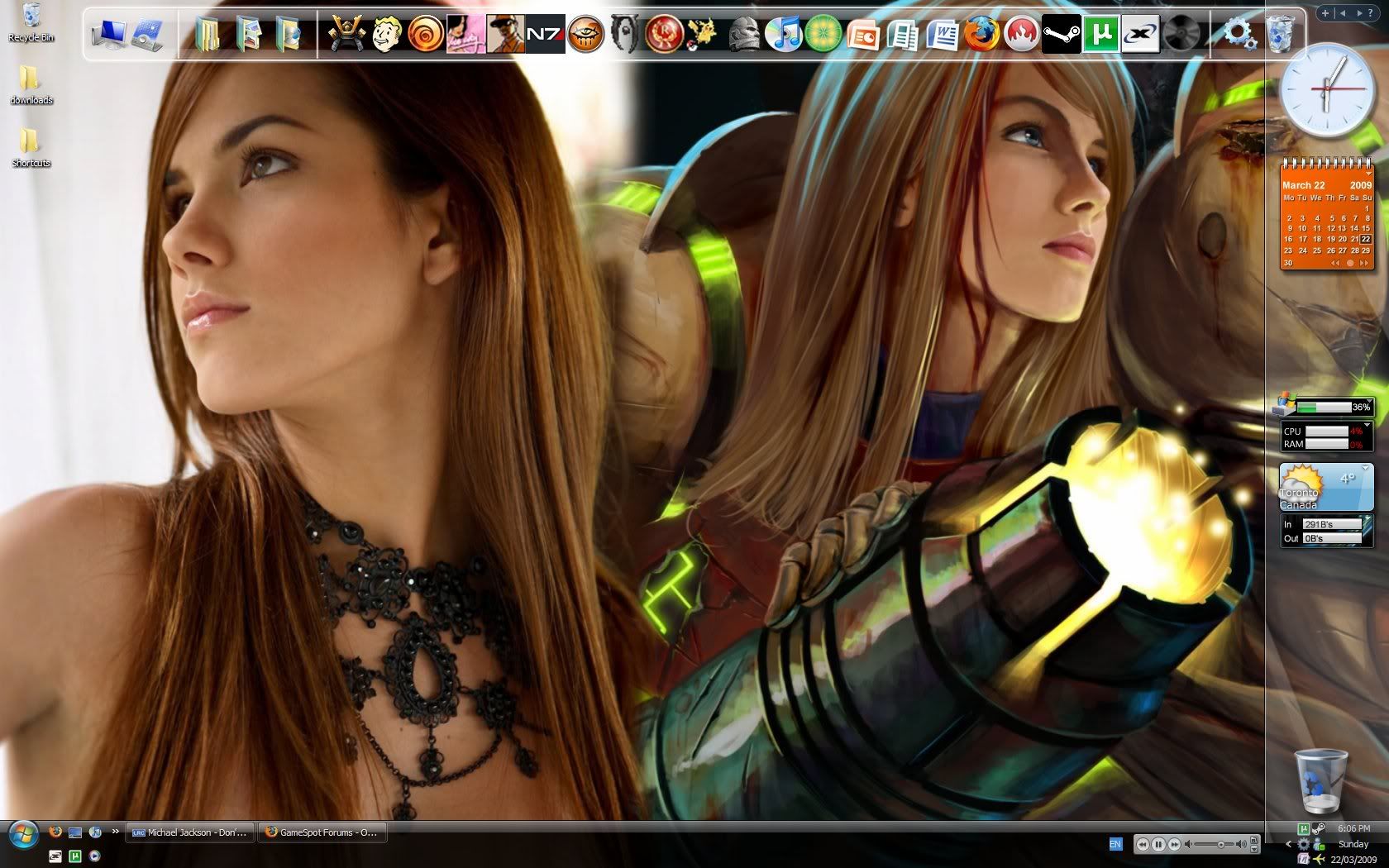Viewport: 1389px width, 868px height.
Task: Open weather gadget corner dropdown arrow
Action: click(x=1366, y=468)
